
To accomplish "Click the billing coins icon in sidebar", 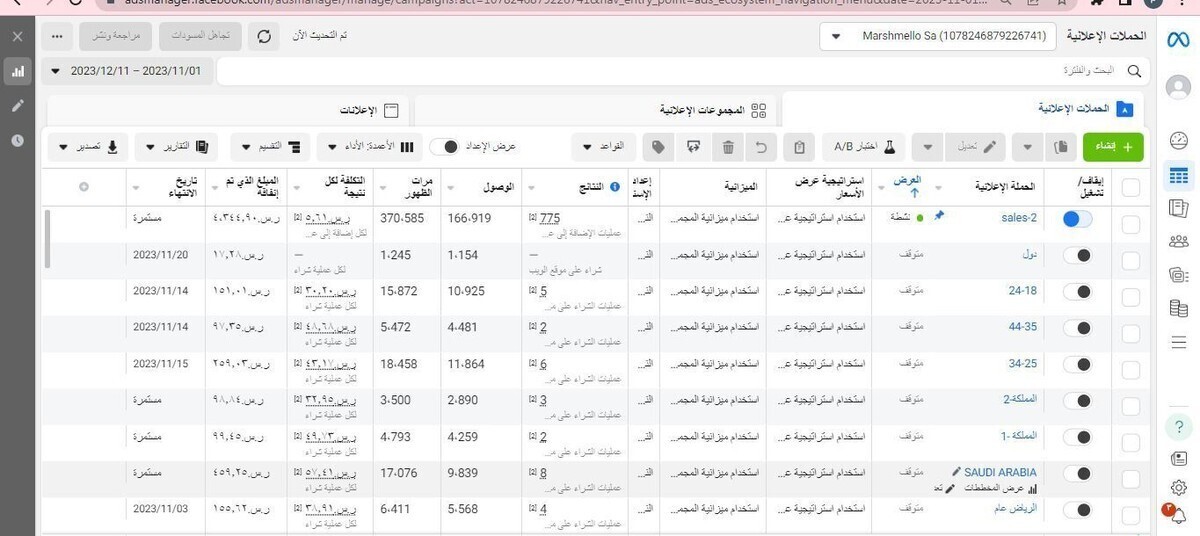I will click(1178, 308).
